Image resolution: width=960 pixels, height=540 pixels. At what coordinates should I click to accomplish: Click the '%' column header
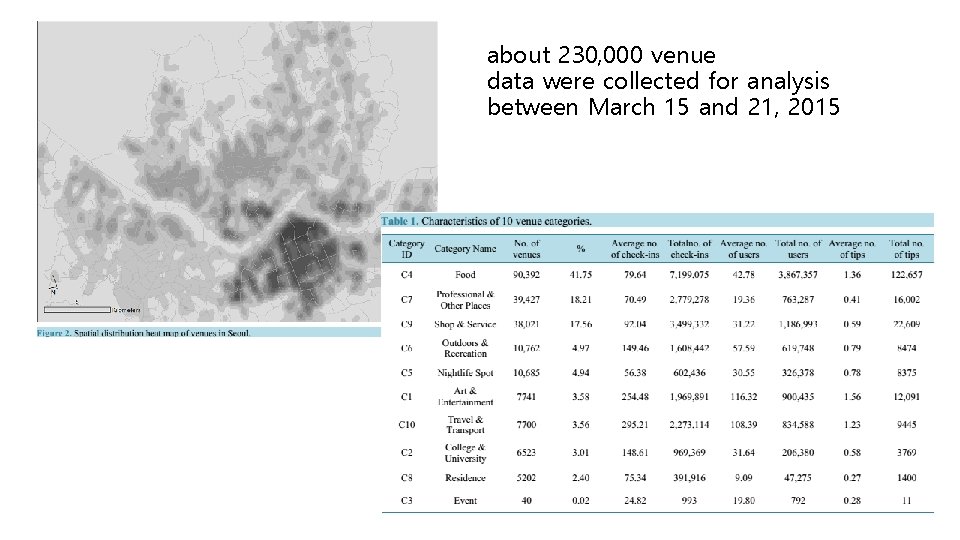tap(580, 249)
